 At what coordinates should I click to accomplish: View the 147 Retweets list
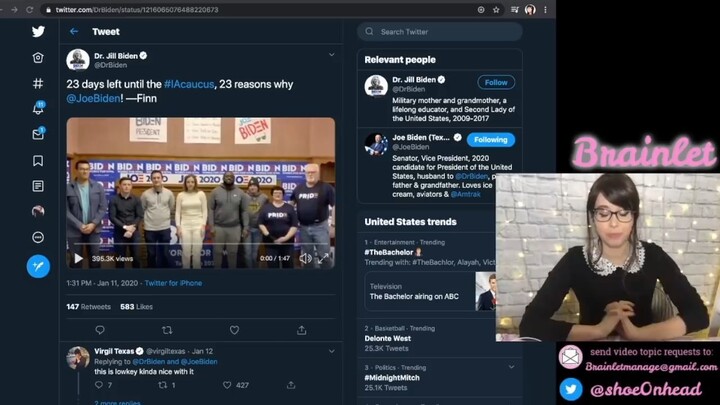88,307
